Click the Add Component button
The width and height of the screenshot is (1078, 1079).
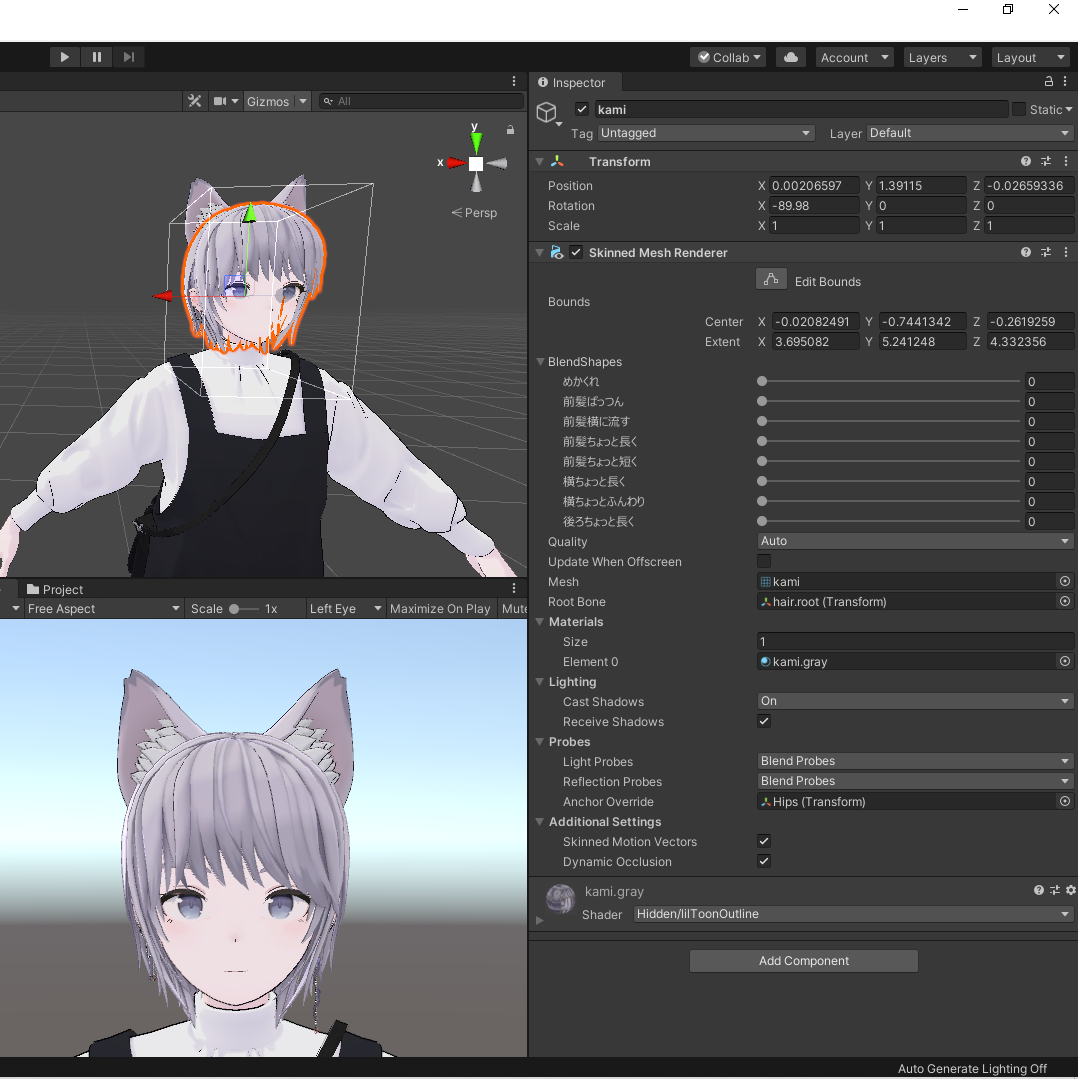(803, 961)
